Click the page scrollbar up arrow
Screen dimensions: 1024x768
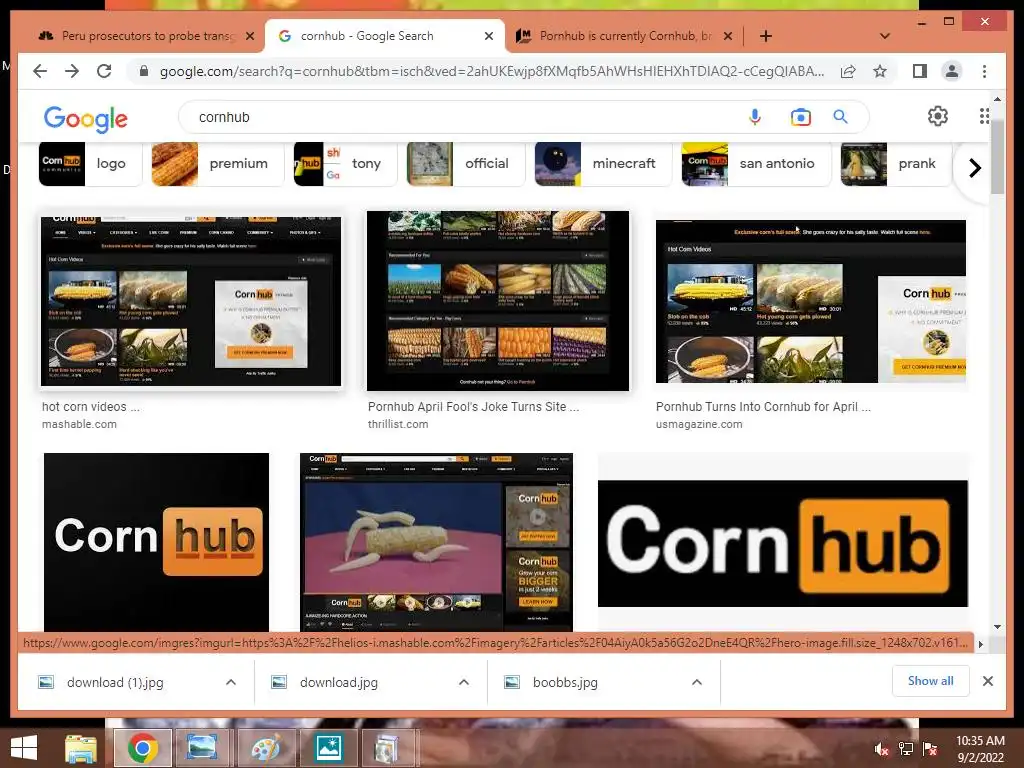[x=997, y=99]
